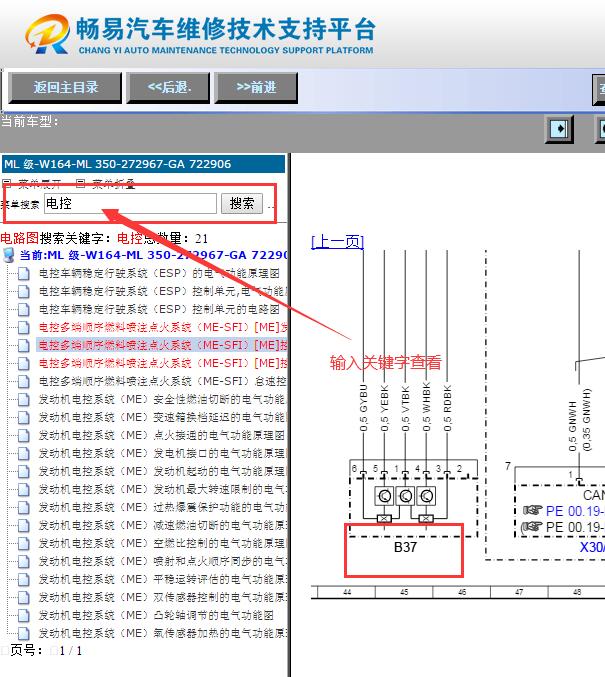Image resolution: width=605 pixels, height=677 pixels.
Task: Click the page number 1 / 1 indicator
Action: [x=71, y=651]
